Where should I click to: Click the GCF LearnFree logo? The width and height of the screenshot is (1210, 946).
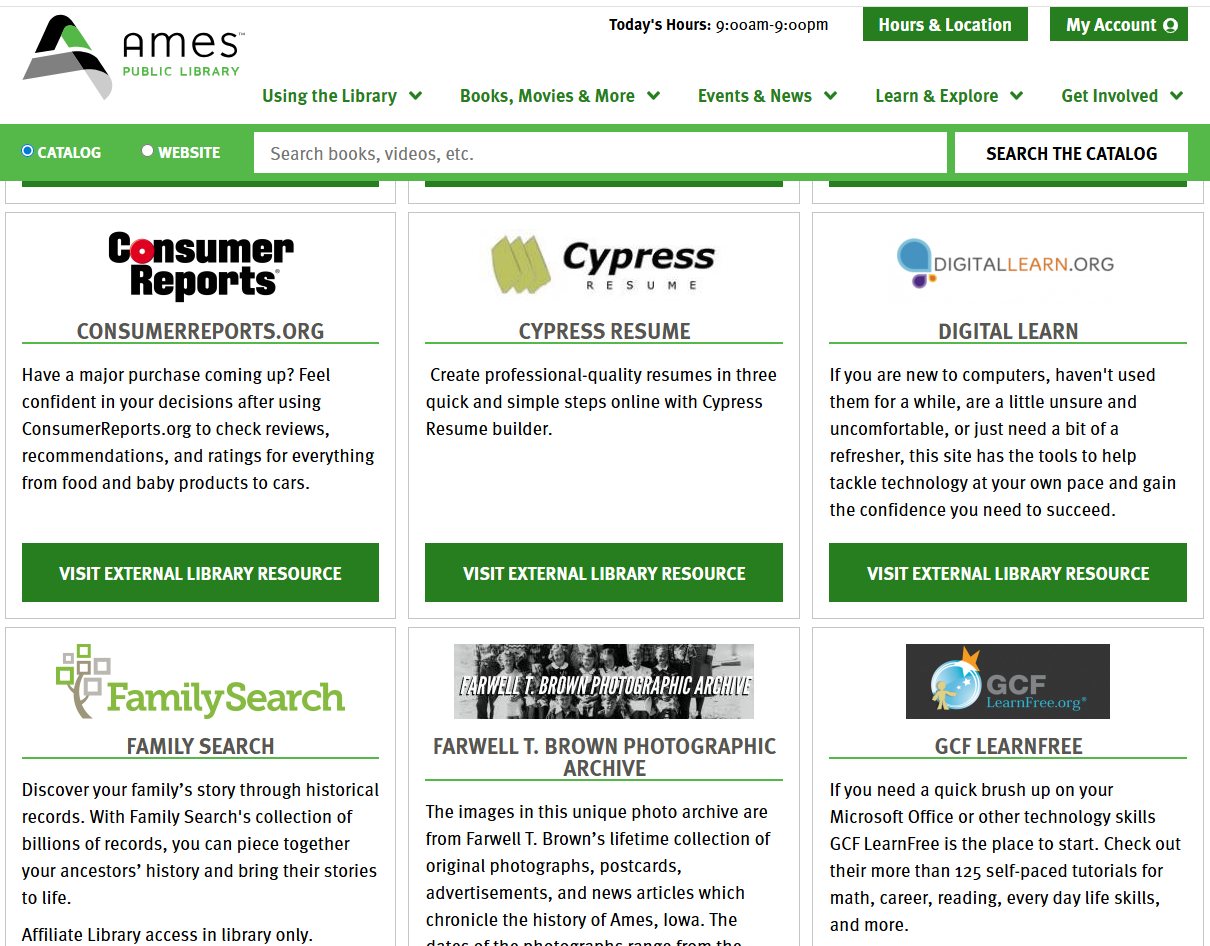click(x=1007, y=681)
